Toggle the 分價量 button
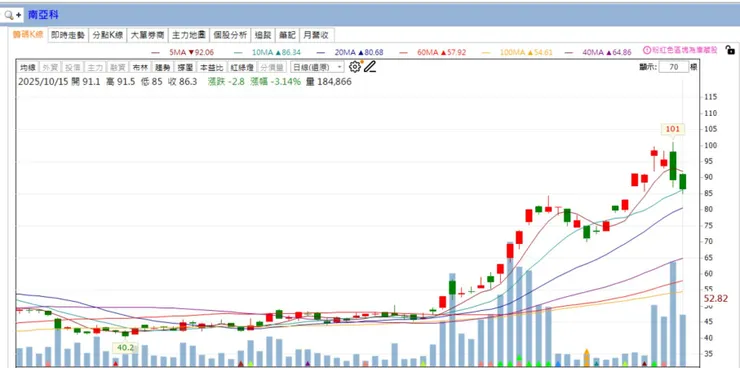 click(x=271, y=67)
